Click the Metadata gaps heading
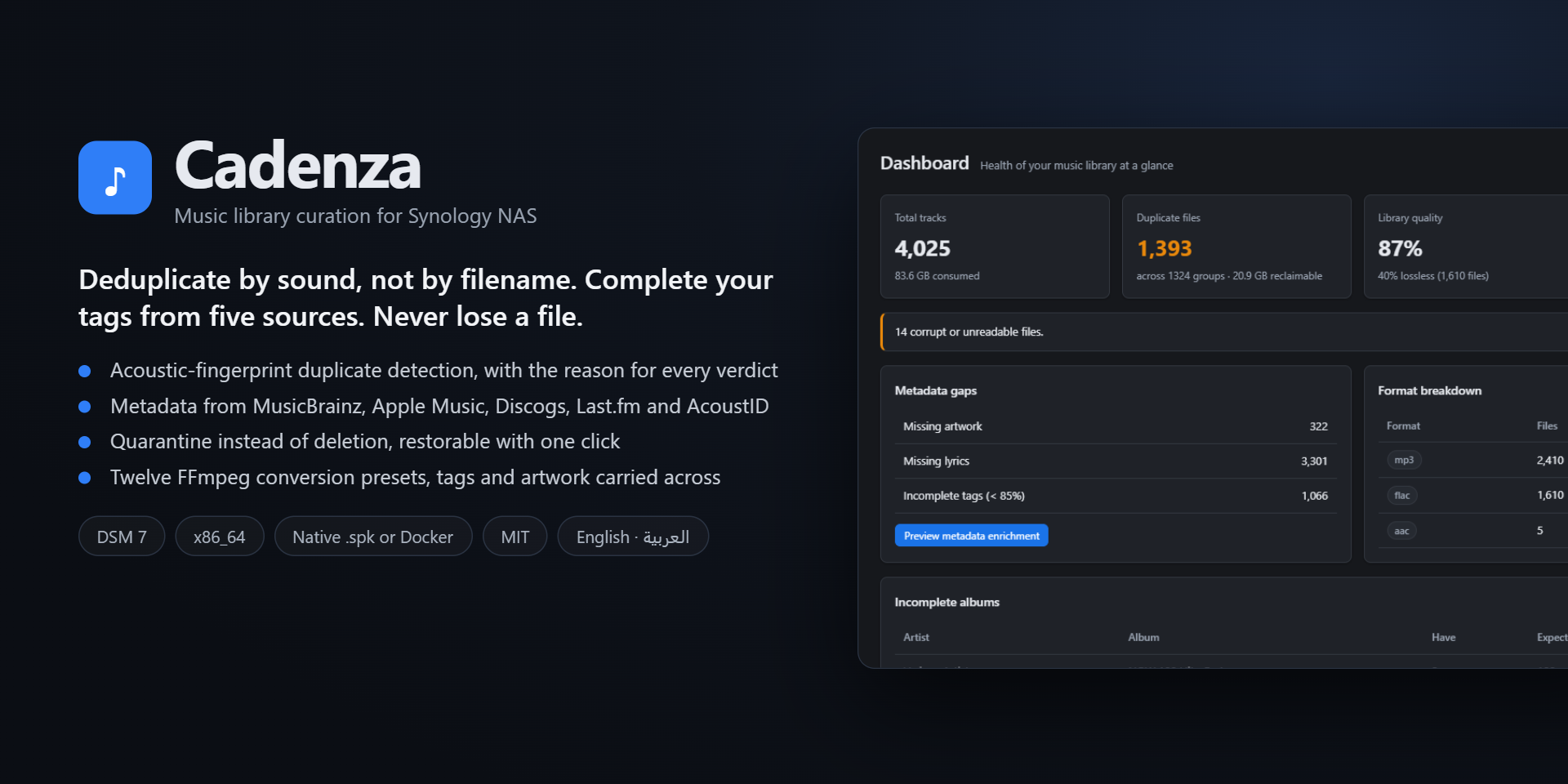Viewport: 1568px width, 784px height. 936,390
